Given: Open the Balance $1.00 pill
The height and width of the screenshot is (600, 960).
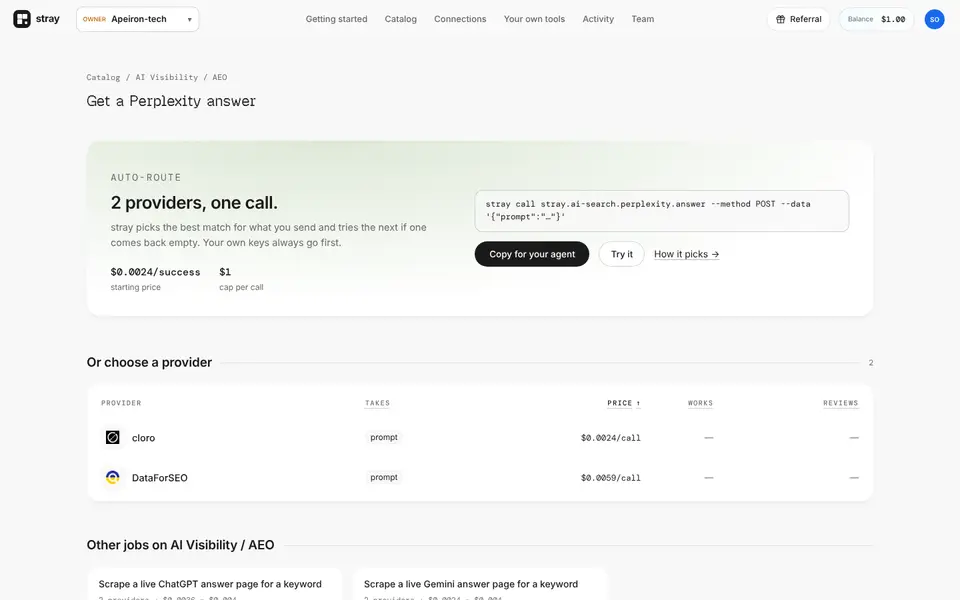Looking at the screenshot, I should click(876, 19).
